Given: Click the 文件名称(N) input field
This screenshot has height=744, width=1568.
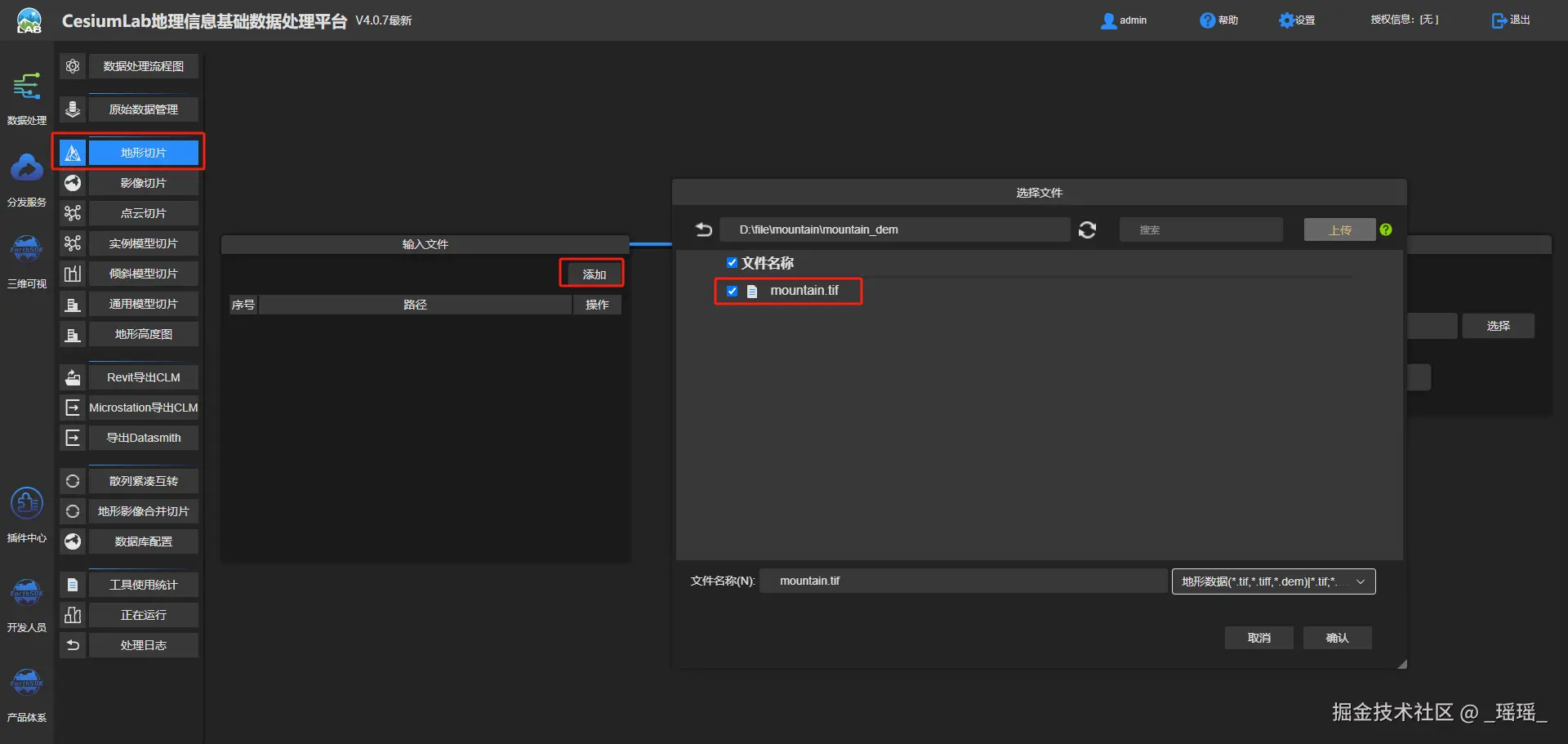Looking at the screenshot, I should [x=964, y=581].
